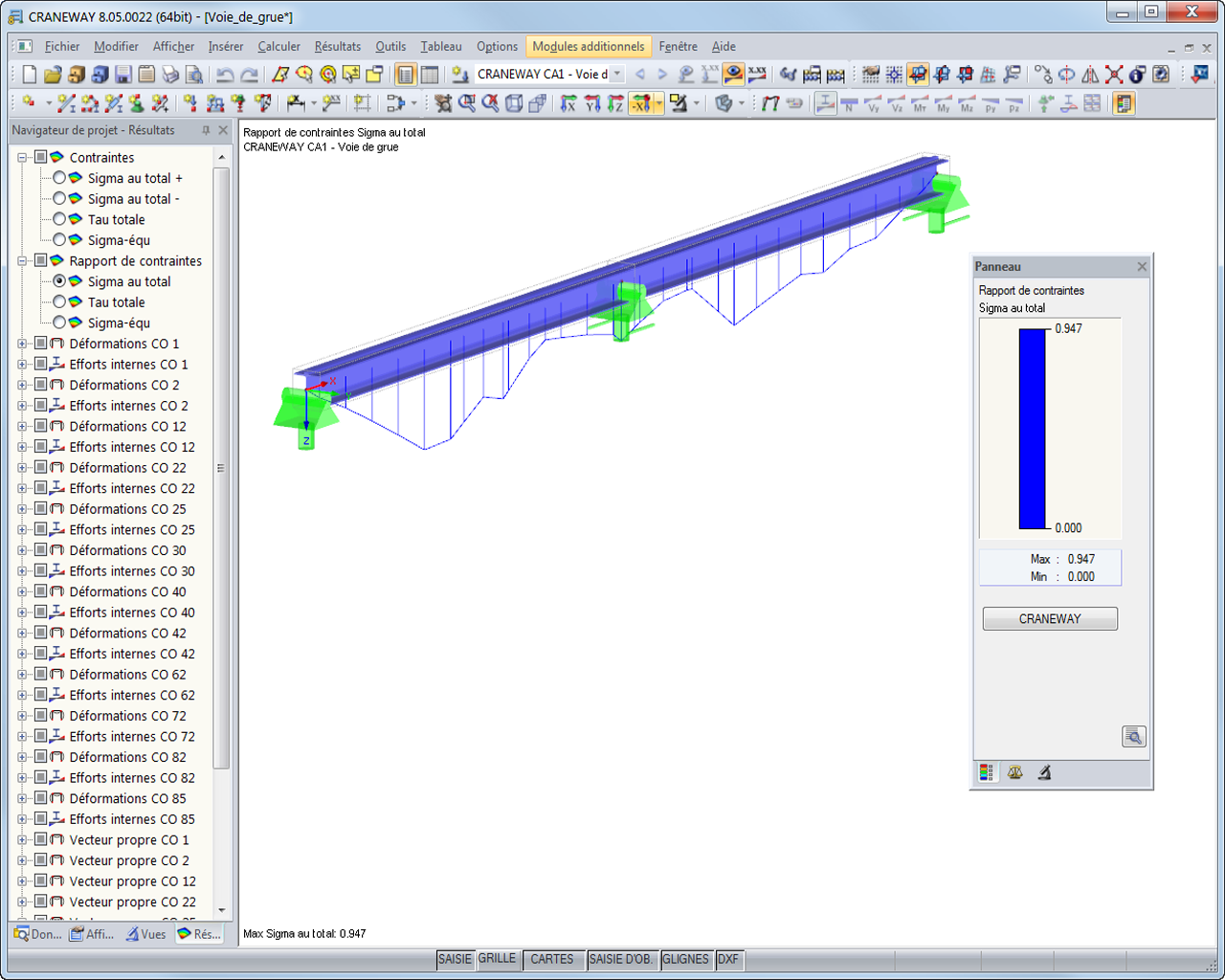The image size is (1225, 980).
Task: Open the Fichier menu
Action: tap(62, 46)
